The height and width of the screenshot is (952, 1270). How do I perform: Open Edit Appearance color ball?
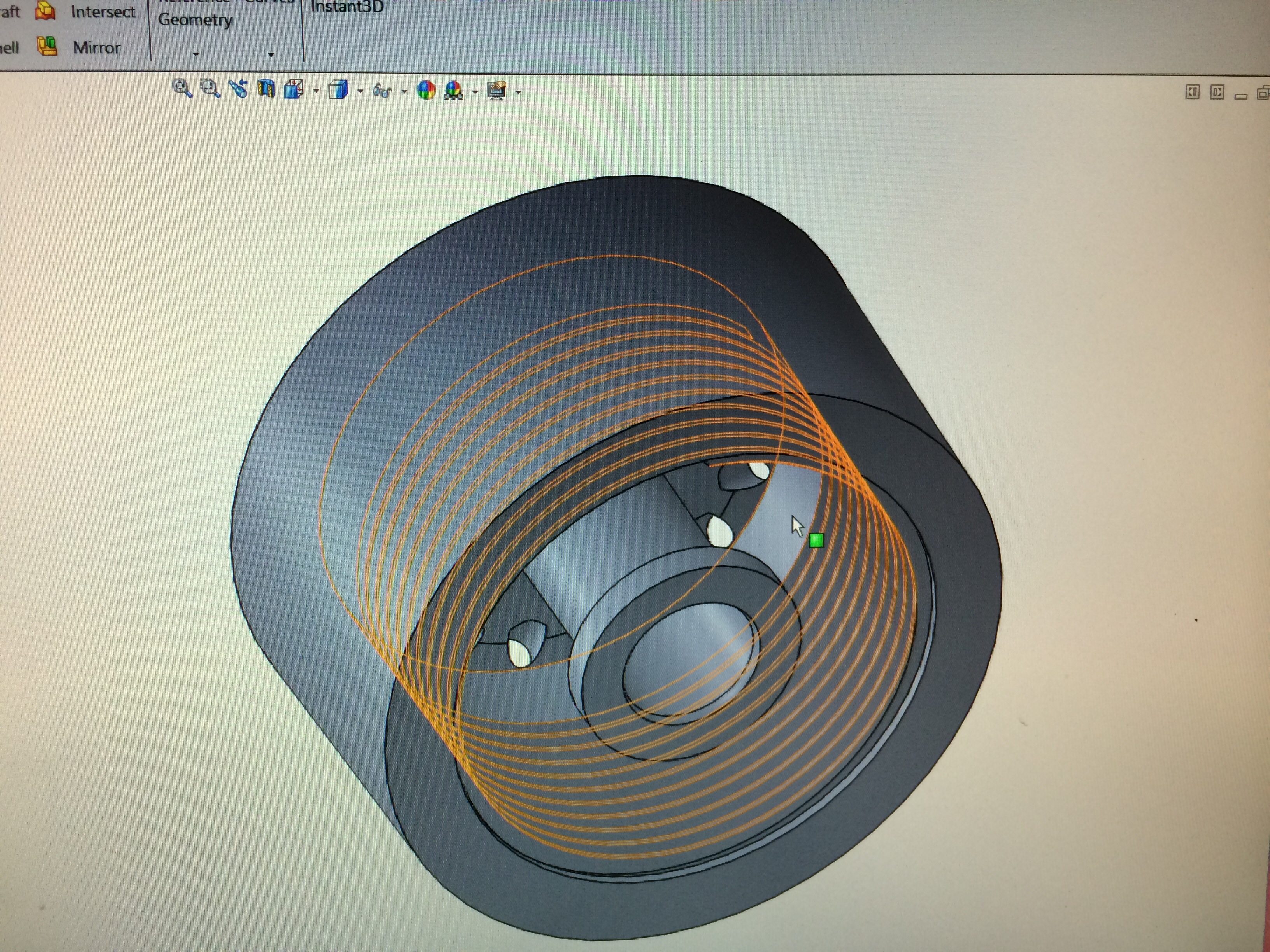(425, 90)
